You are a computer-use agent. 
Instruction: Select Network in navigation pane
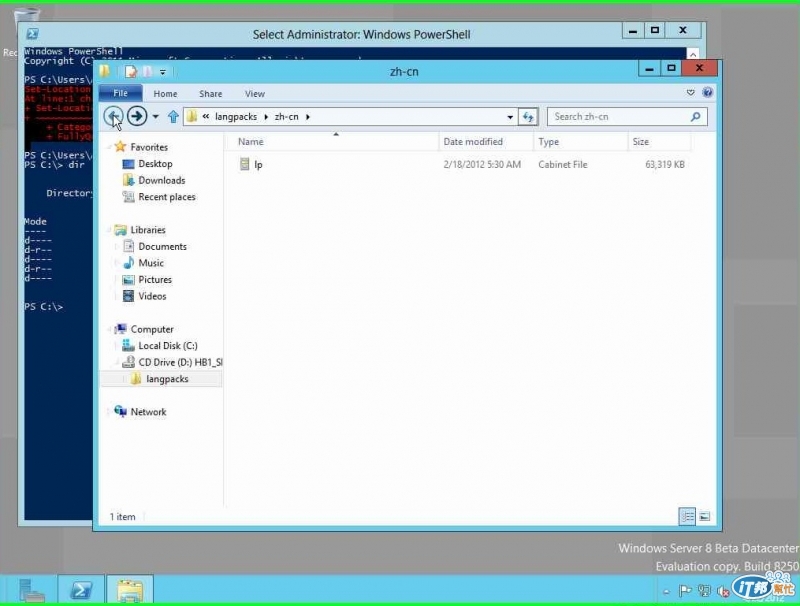pos(148,412)
